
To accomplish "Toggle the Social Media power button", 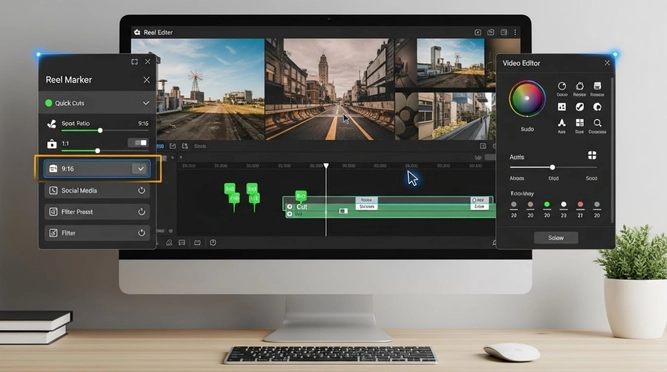I will pyautogui.click(x=142, y=190).
